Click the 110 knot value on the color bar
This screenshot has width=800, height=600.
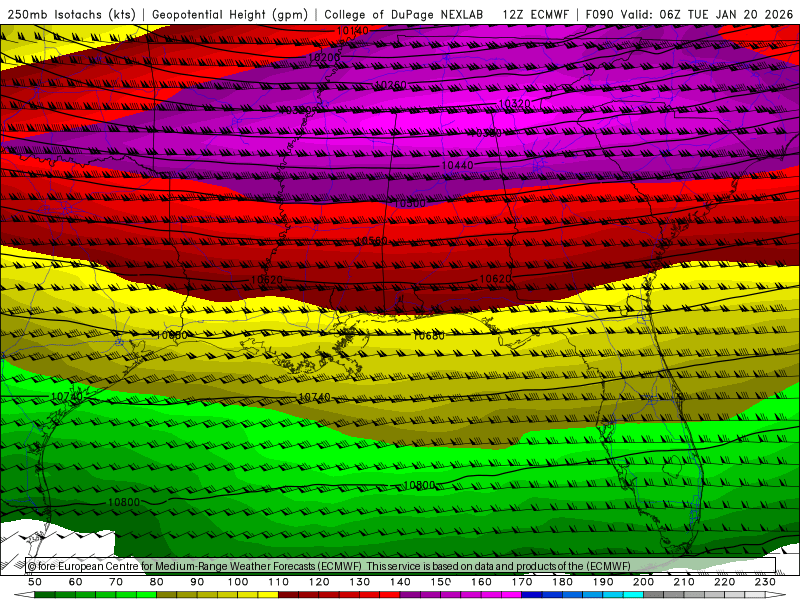[279, 582]
